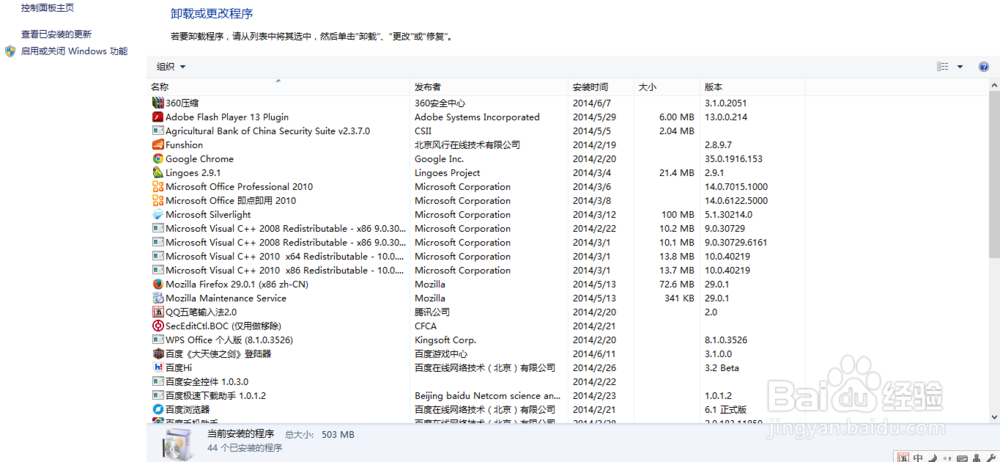Expand the view options dropdown arrow

pos(960,66)
